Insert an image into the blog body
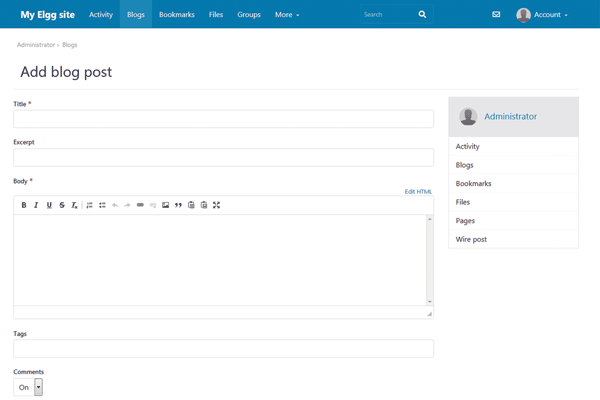Viewport: 600px width, 400px height. tap(166, 205)
